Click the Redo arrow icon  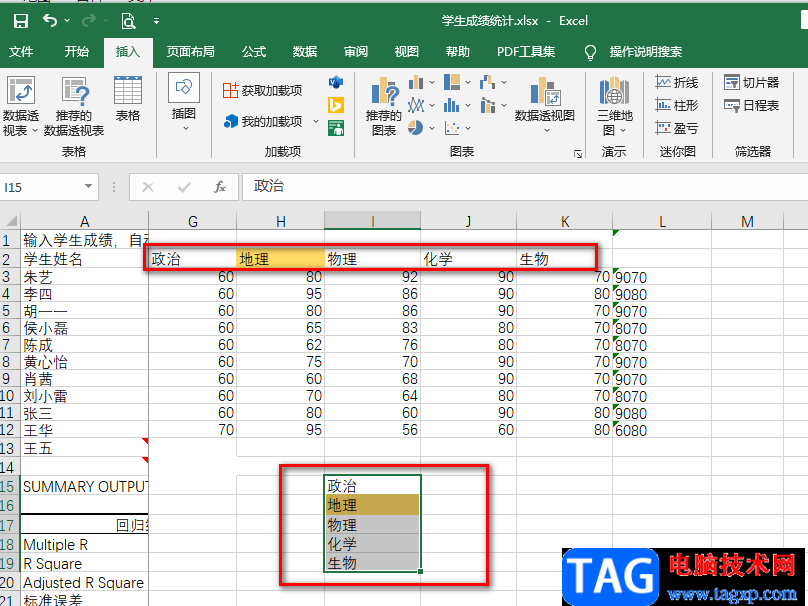(x=89, y=21)
